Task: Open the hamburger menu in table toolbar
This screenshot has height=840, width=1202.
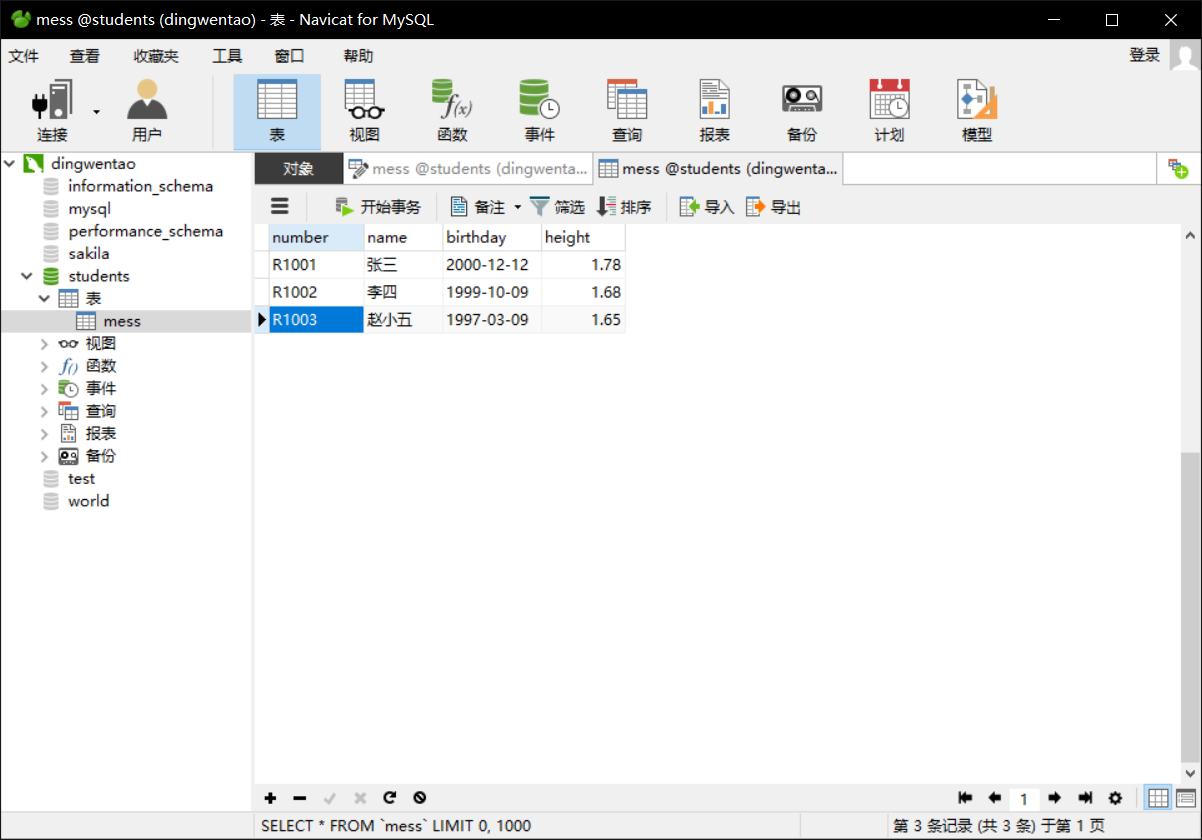Action: coord(280,206)
